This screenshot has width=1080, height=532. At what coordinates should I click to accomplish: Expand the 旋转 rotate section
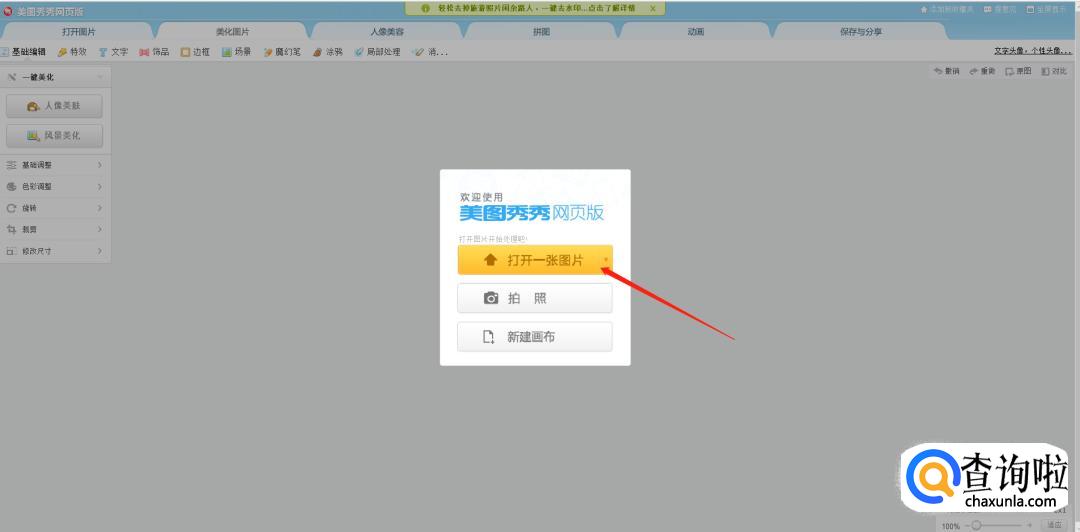pos(55,208)
